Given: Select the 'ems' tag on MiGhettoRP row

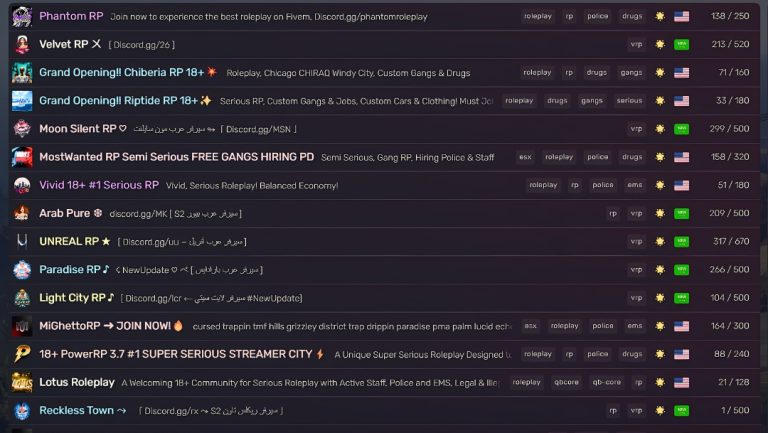Looking at the screenshot, I should click(635, 326).
